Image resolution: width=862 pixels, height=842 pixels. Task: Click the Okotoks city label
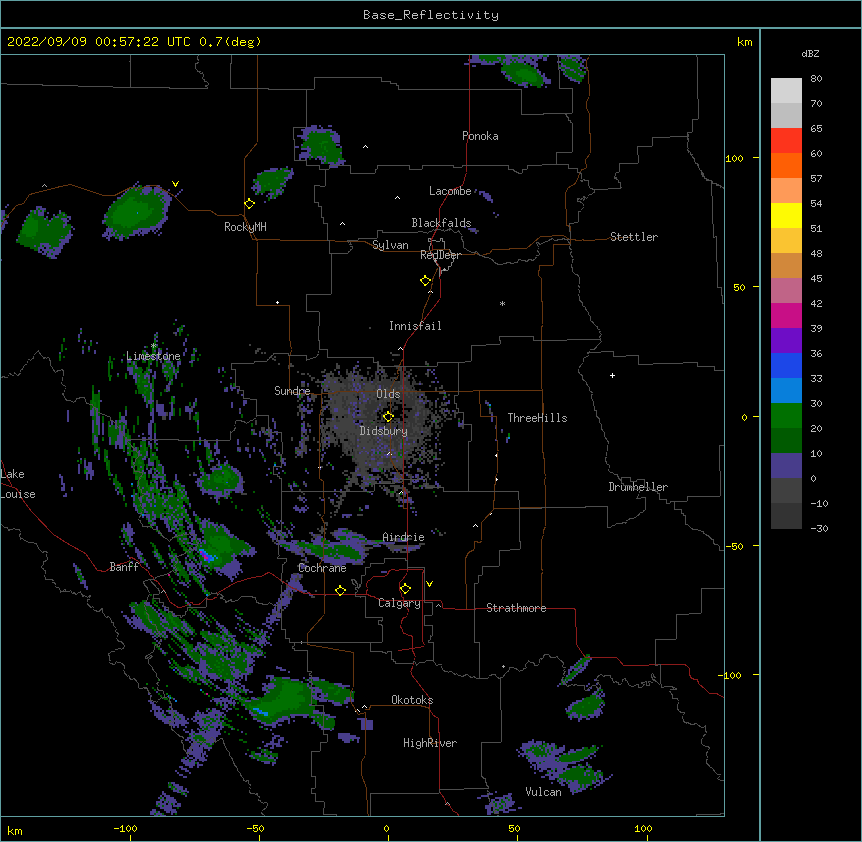pos(412,700)
